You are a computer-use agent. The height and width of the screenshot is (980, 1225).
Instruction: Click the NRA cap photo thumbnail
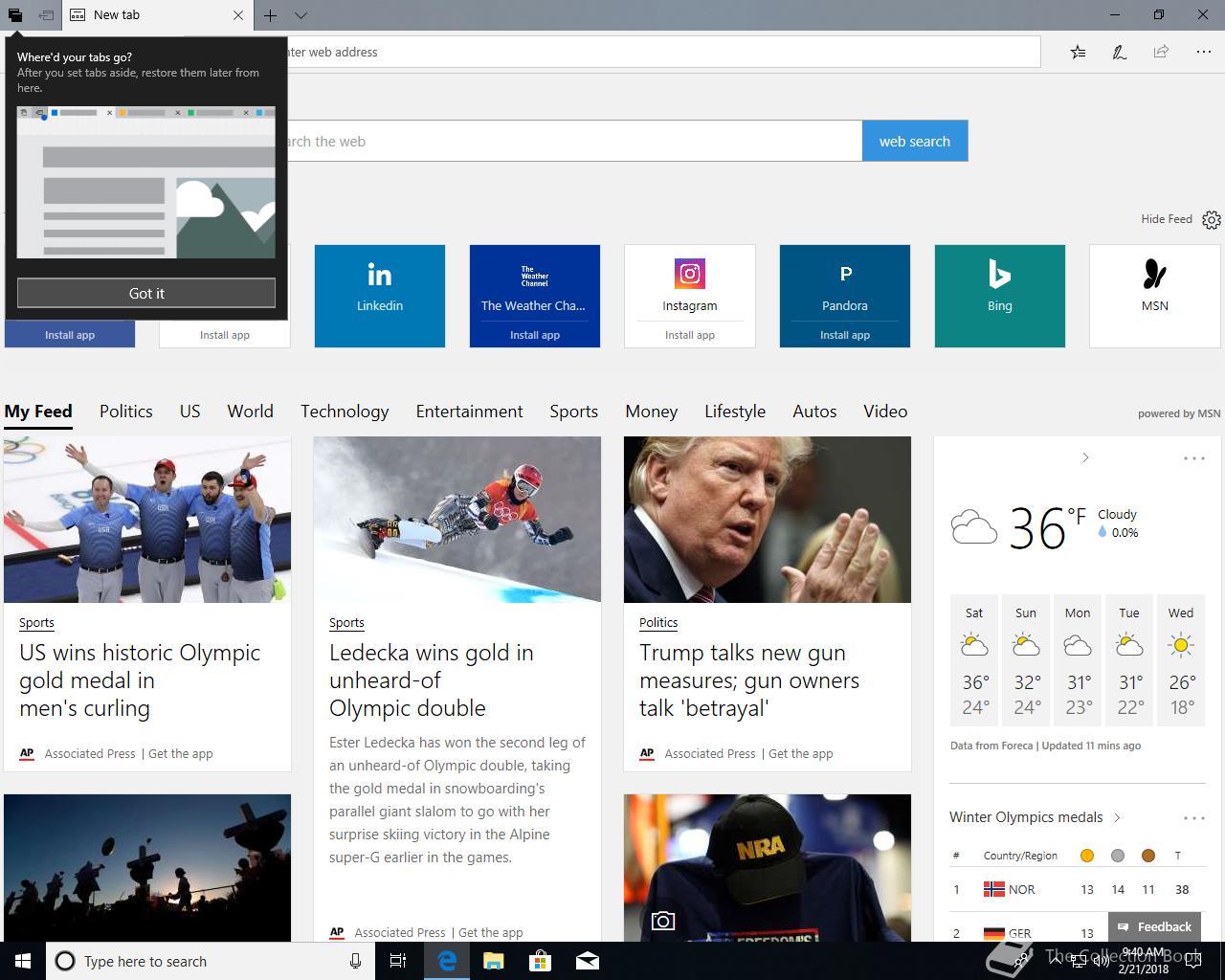point(768,868)
